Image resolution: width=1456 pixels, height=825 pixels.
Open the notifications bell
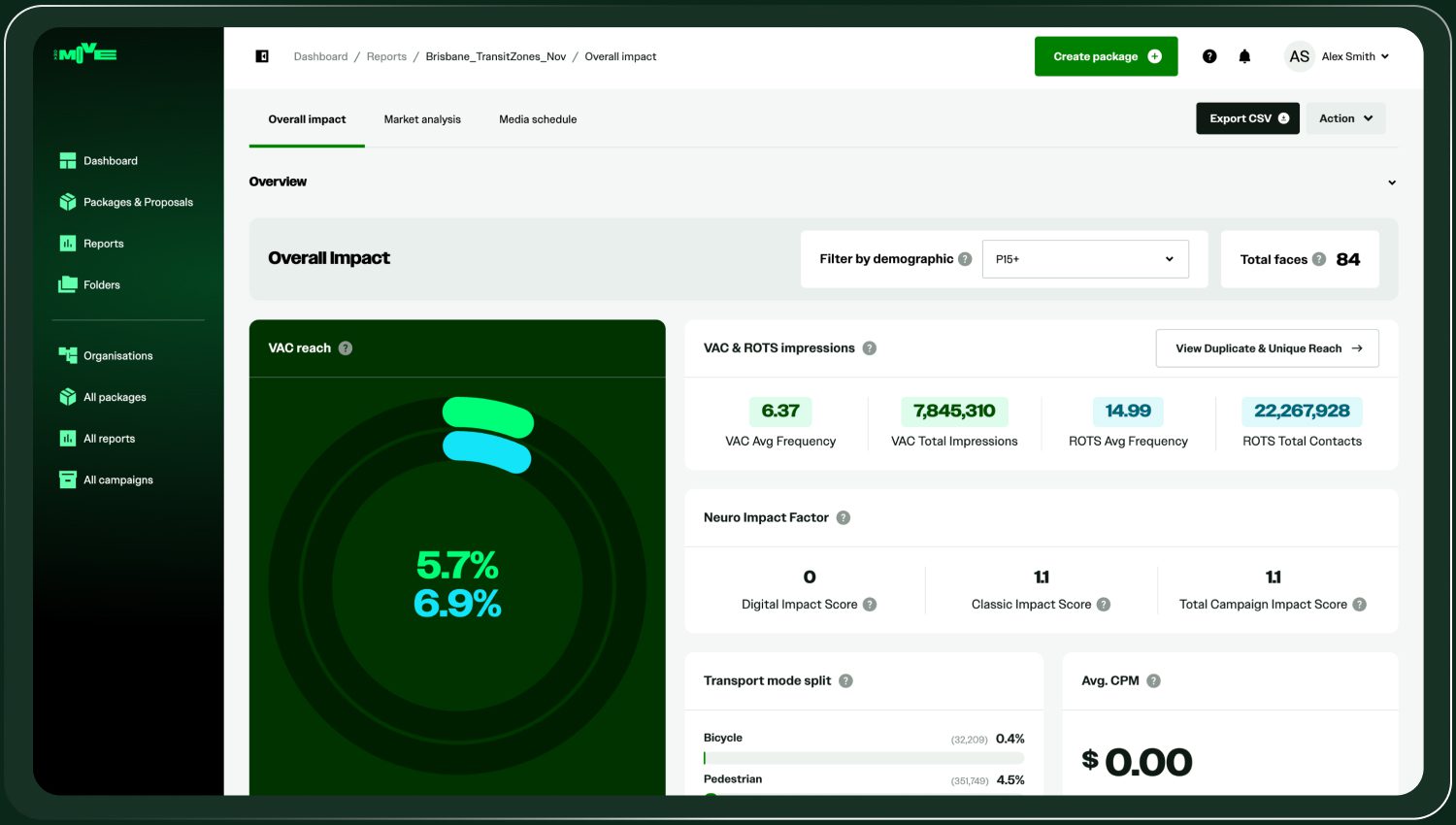pos(1244,56)
